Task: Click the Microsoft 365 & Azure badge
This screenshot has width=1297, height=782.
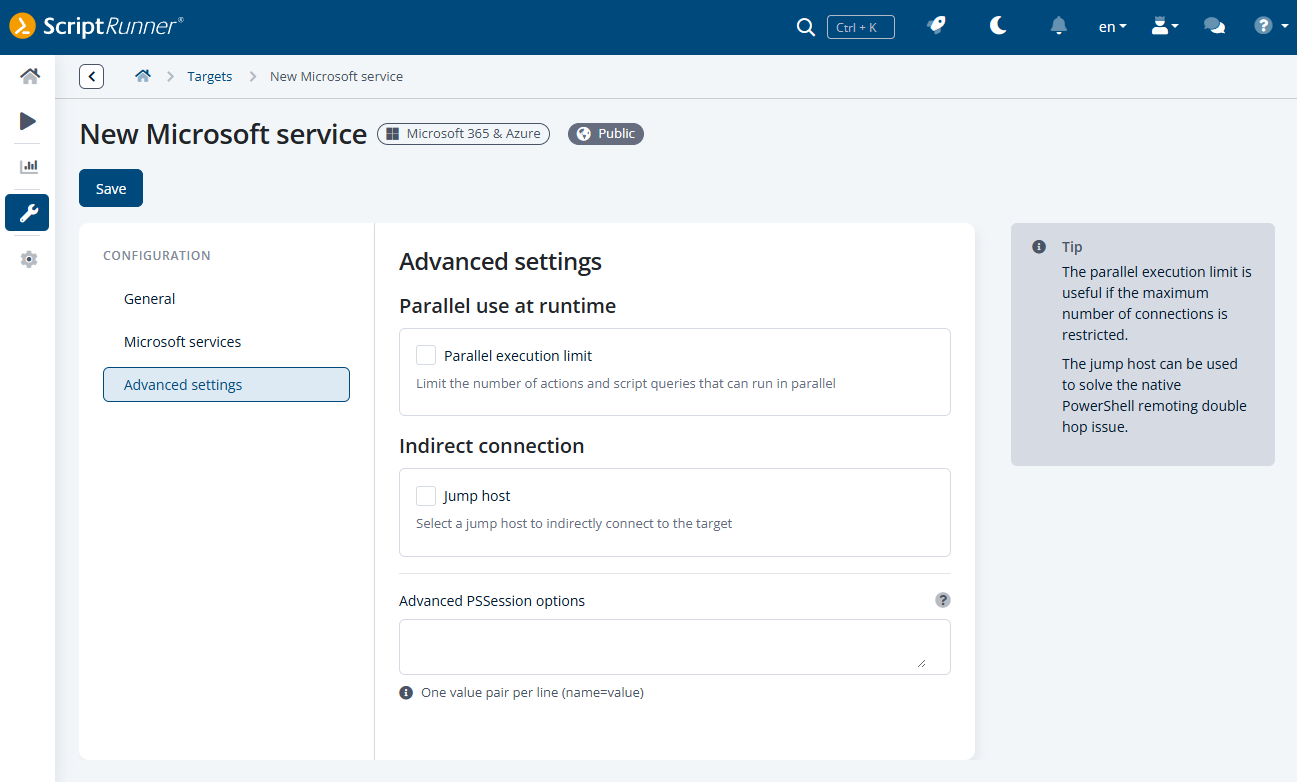Action: (x=463, y=134)
